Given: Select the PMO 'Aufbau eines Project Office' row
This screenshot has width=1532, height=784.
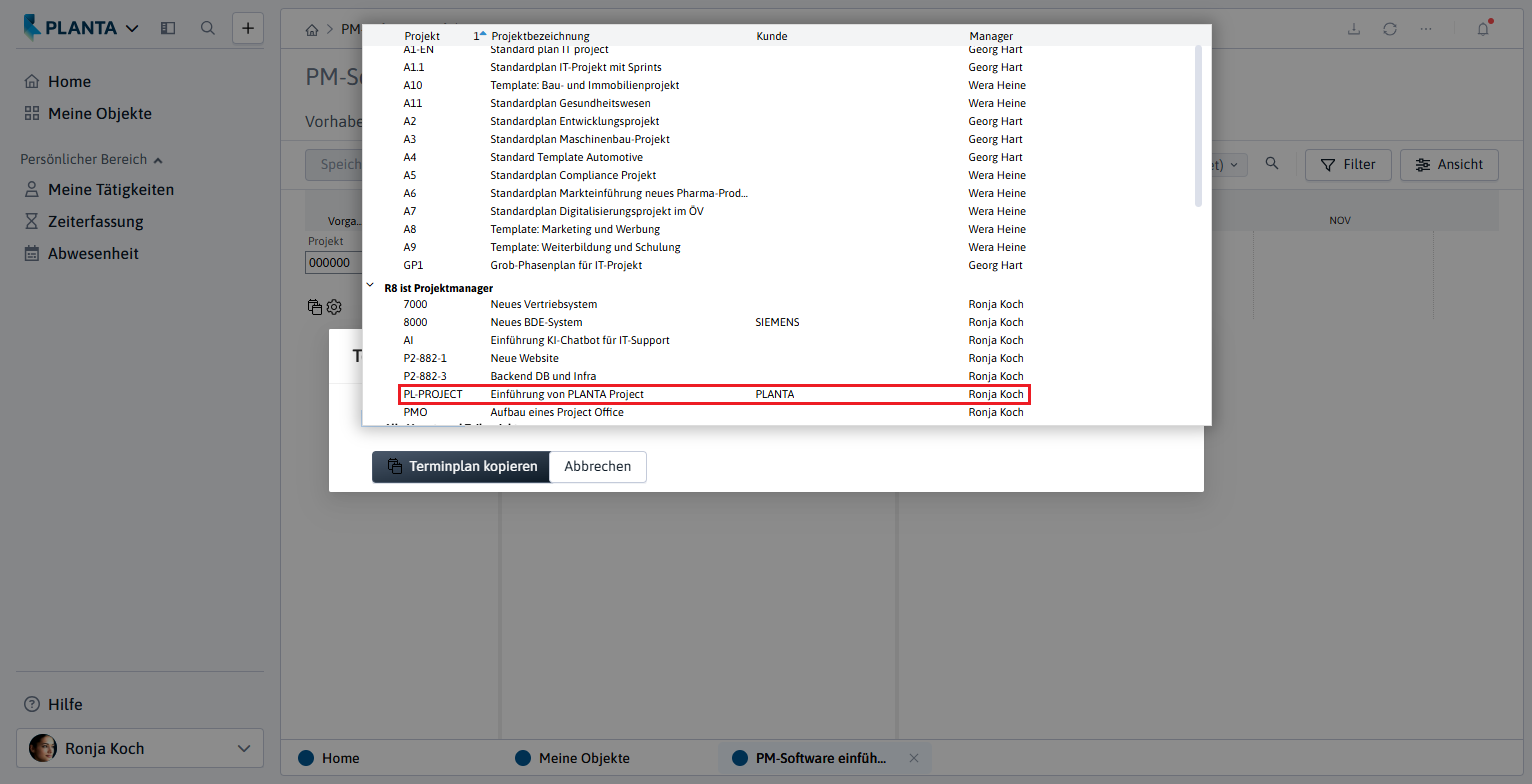Looking at the screenshot, I should point(714,412).
